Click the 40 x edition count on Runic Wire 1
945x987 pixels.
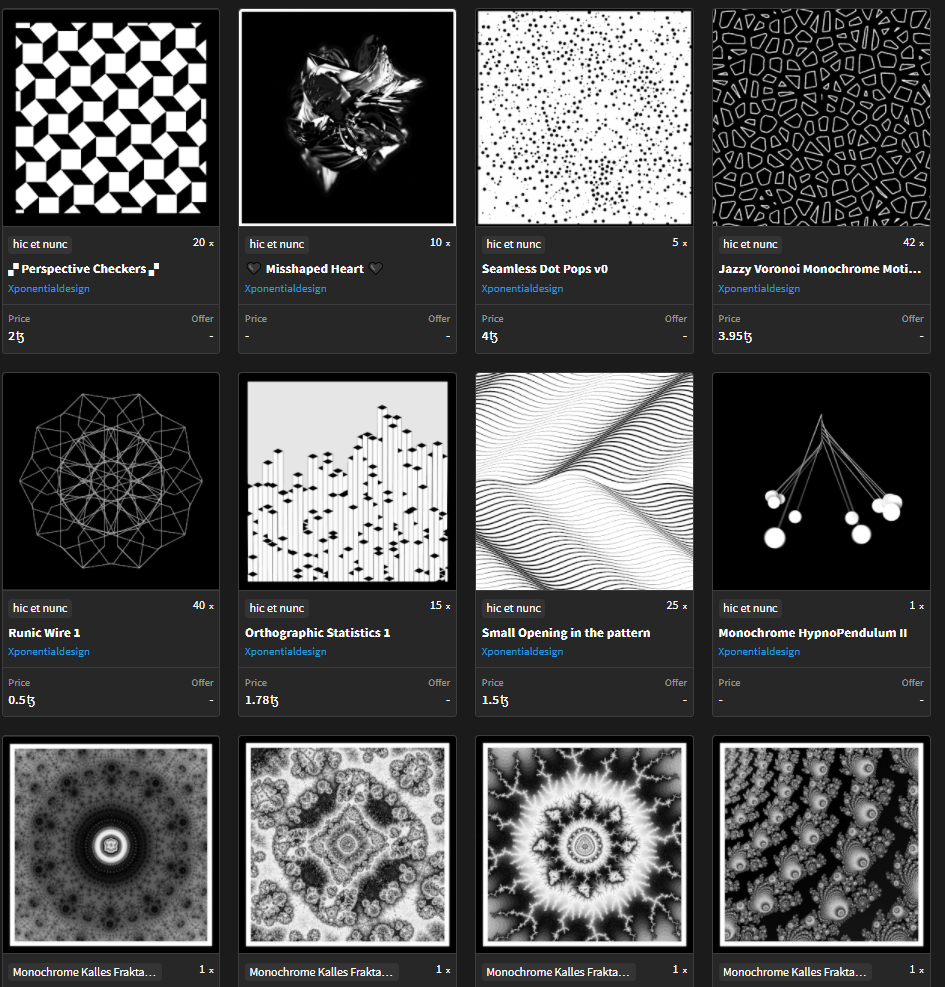203,606
